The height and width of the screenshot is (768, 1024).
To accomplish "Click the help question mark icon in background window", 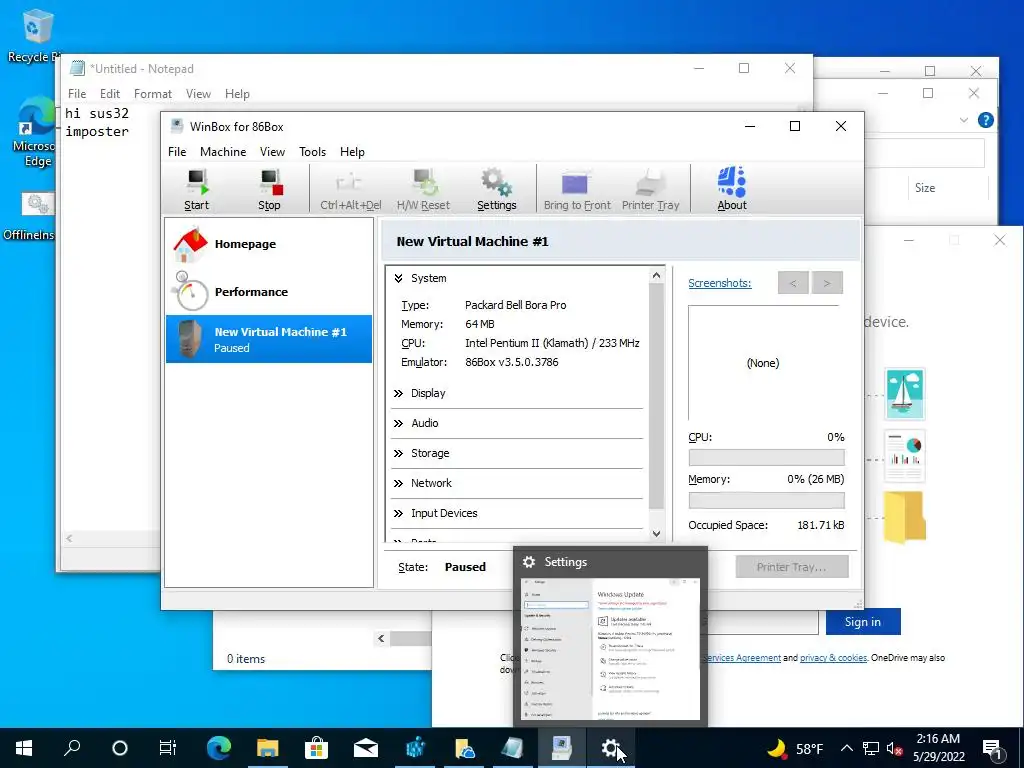I will 985,120.
